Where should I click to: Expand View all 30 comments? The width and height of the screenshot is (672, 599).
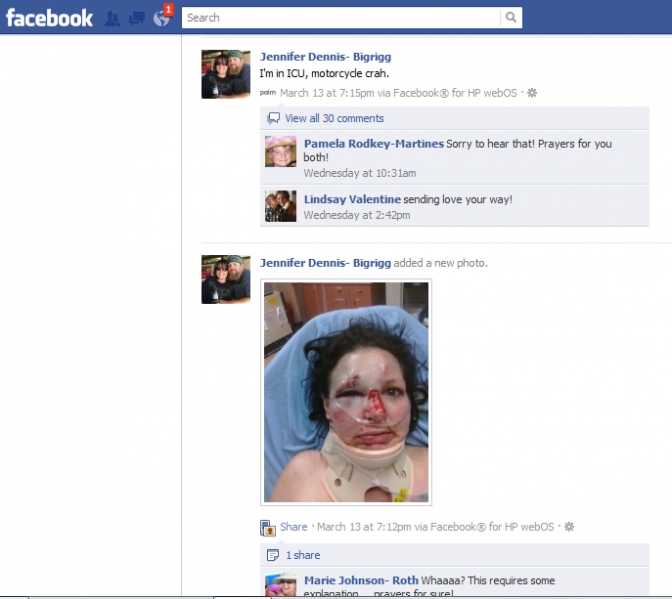coord(334,118)
